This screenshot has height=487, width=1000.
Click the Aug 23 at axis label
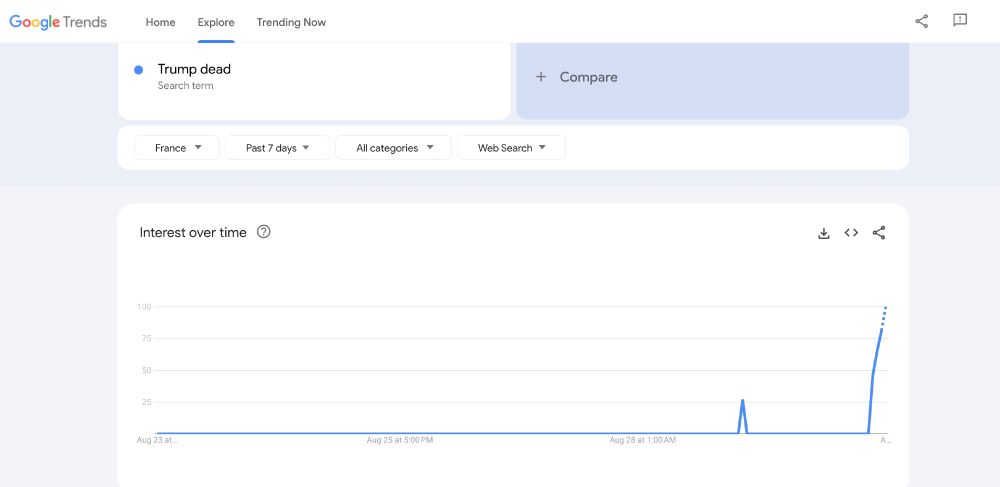tap(157, 440)
